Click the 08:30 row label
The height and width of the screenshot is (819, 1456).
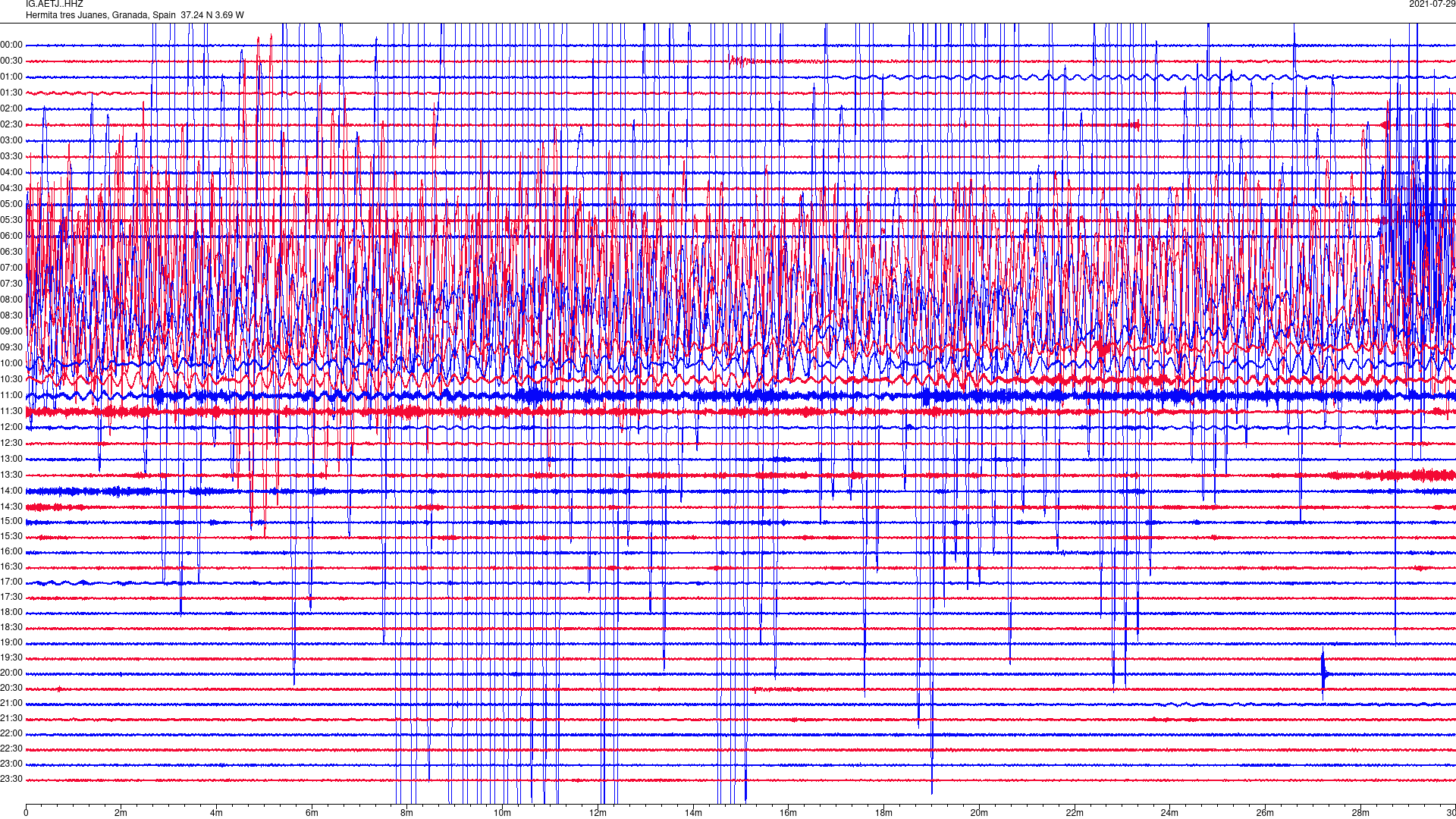[11, 315]
